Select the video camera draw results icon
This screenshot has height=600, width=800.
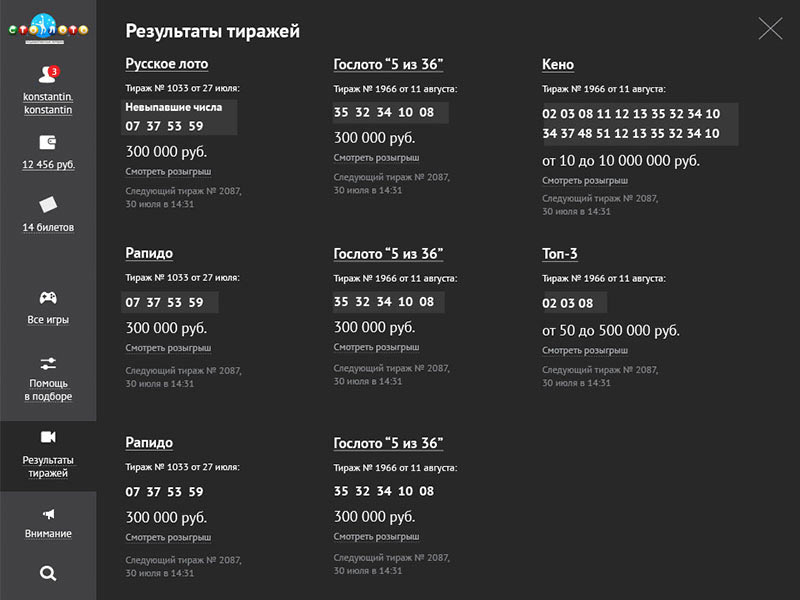click(x=48, y=437)
